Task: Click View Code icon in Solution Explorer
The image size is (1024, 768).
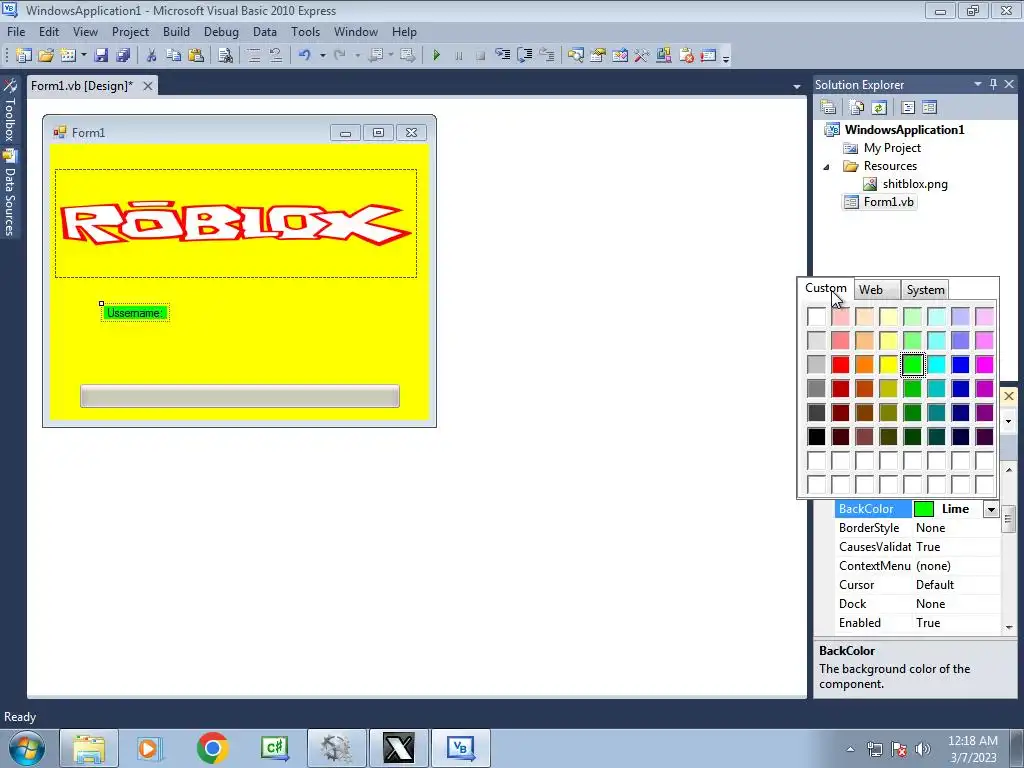Action: 908,107
